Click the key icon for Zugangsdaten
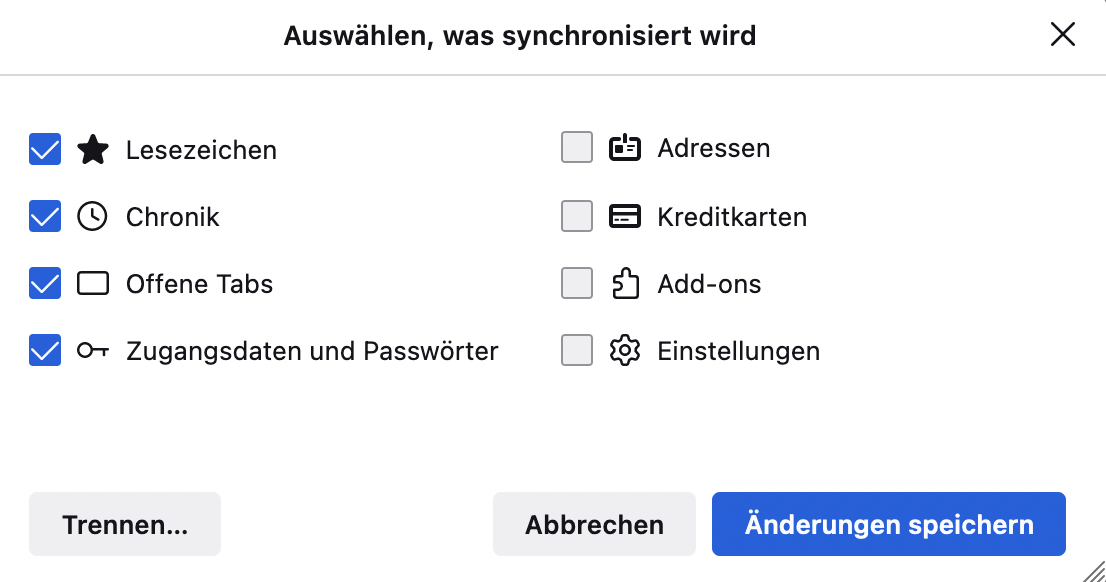 [93, 351]
